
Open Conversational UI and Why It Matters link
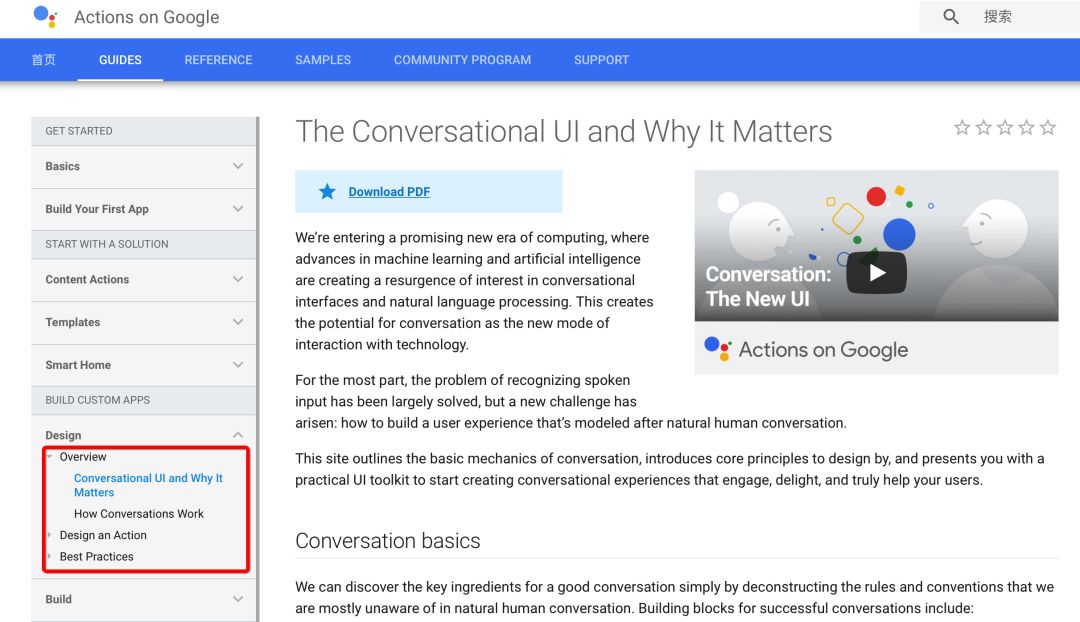pyautogui.click(x=148, y=485)
